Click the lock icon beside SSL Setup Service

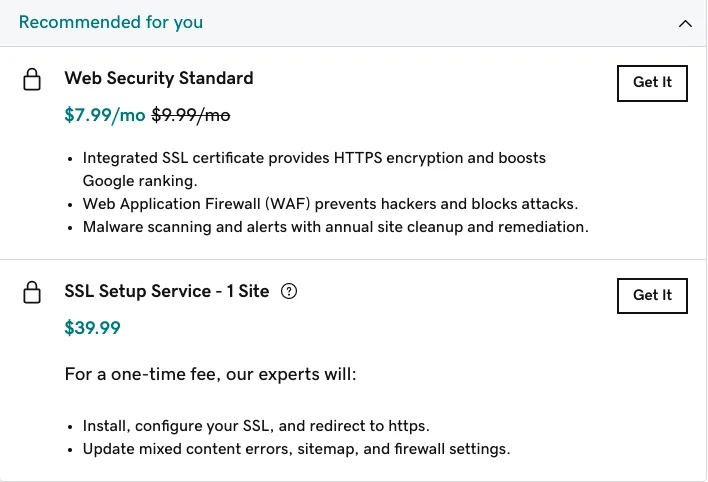(x=32, y=292)
